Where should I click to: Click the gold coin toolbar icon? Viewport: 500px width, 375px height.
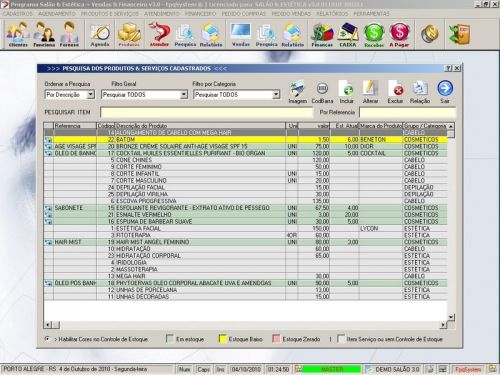pos(430,34)
